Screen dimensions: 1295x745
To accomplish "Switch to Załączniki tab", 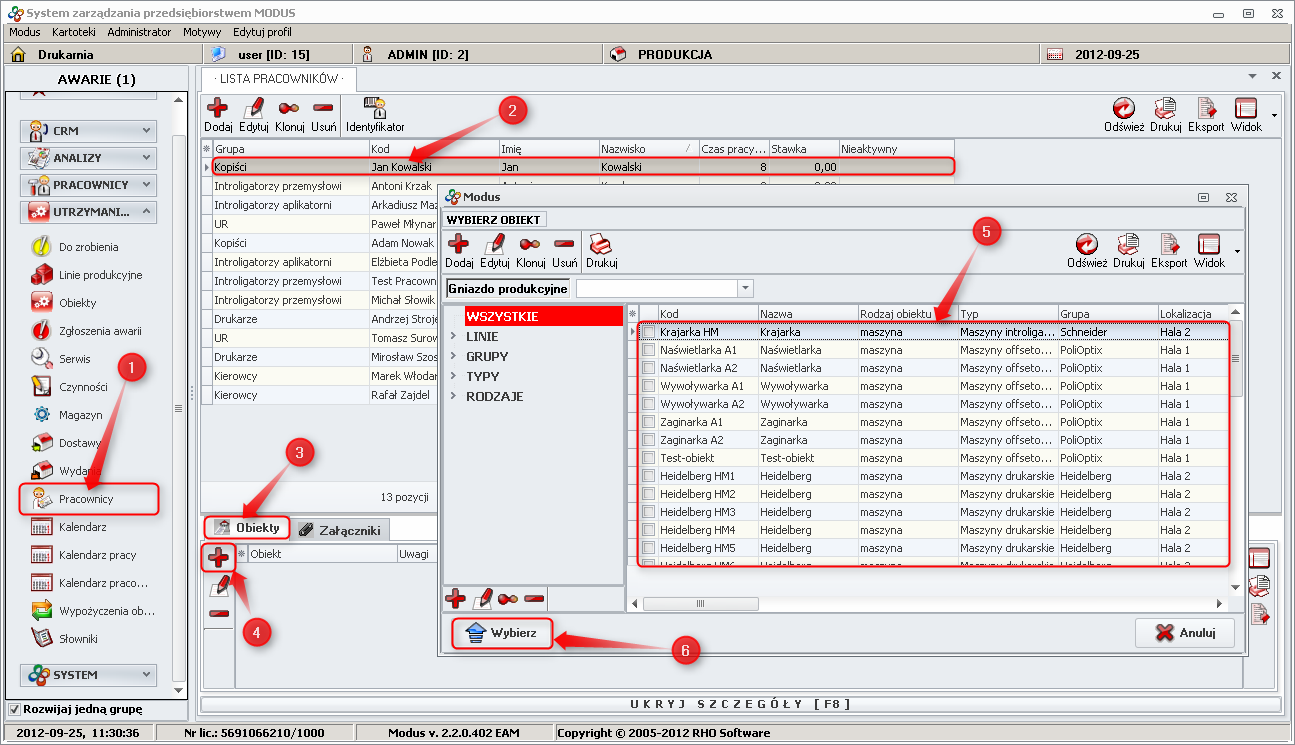I will (340, 530).
